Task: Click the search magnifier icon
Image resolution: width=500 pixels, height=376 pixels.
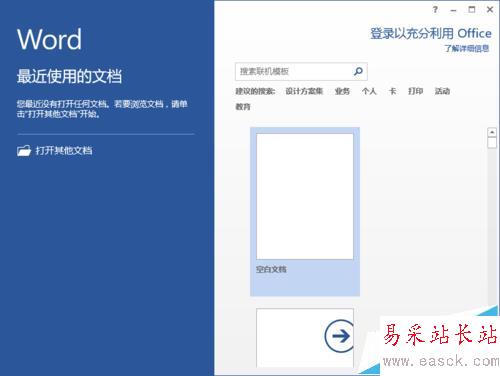Action: tap(358, 71)
